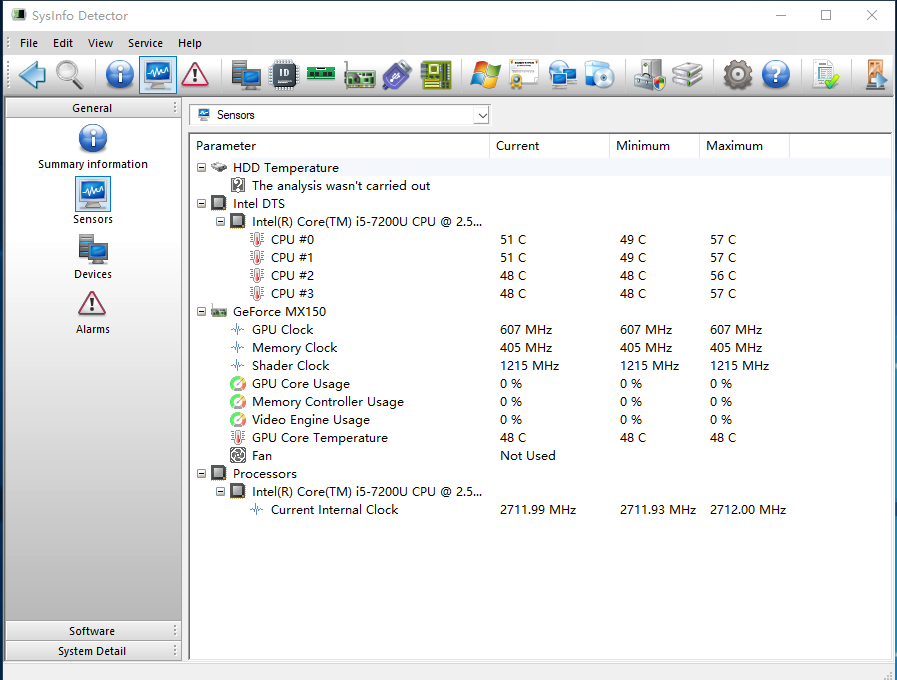Screen dimensions: 897x680
Task: Collapse the i5-7200U node under Processors
Action: [220, 492]
